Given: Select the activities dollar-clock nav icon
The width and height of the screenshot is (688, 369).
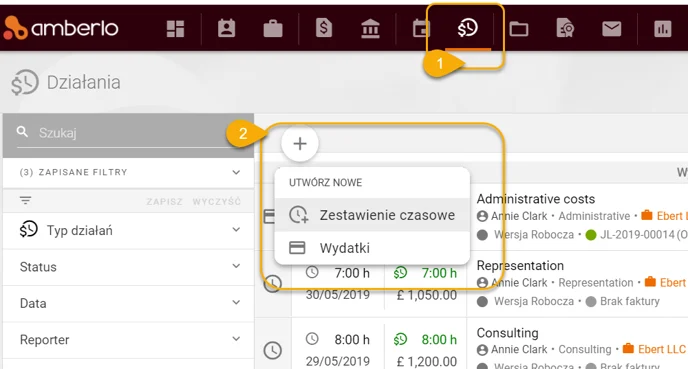Looking at the screenshot, I should coord(467,28).
